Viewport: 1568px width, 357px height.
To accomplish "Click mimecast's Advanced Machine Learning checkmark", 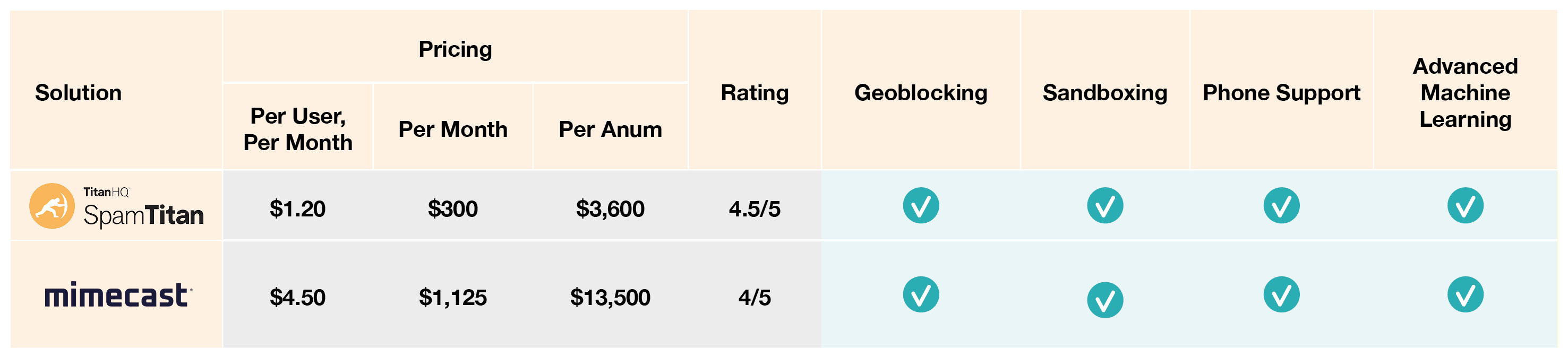I will [1465, 294].
